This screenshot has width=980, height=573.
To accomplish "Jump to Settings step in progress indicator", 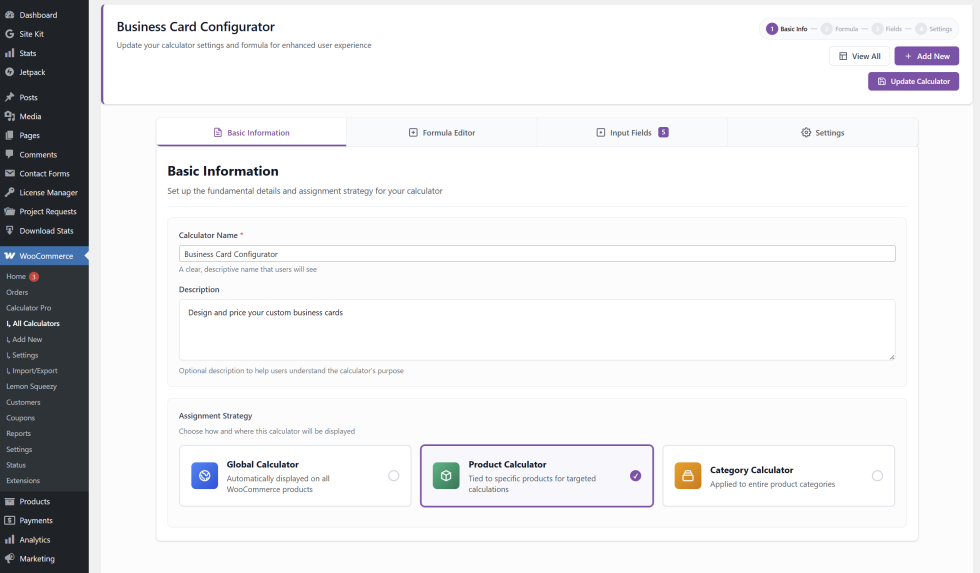I will tap(934, 29).
